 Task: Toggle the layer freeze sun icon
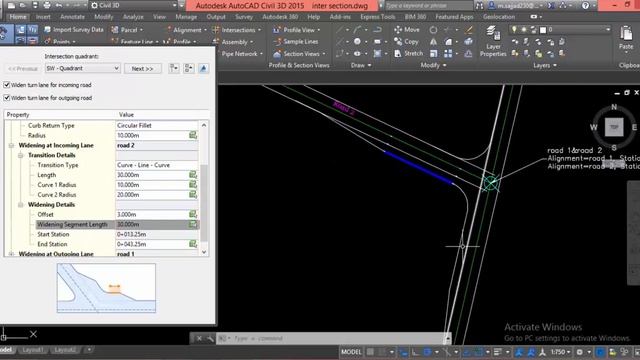(524, 29)
